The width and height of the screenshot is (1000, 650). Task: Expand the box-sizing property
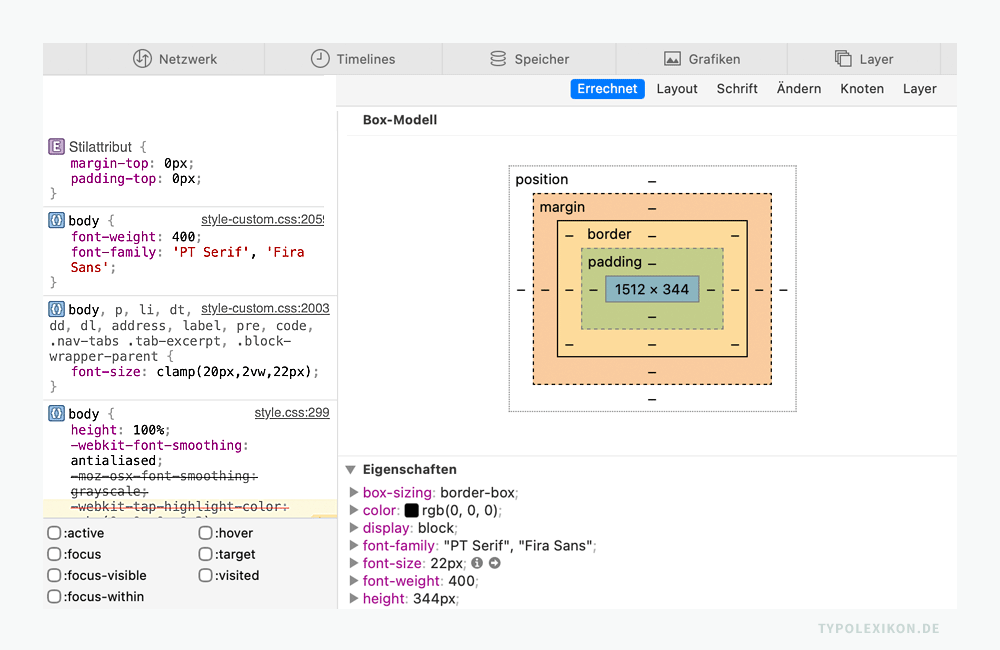354,493
